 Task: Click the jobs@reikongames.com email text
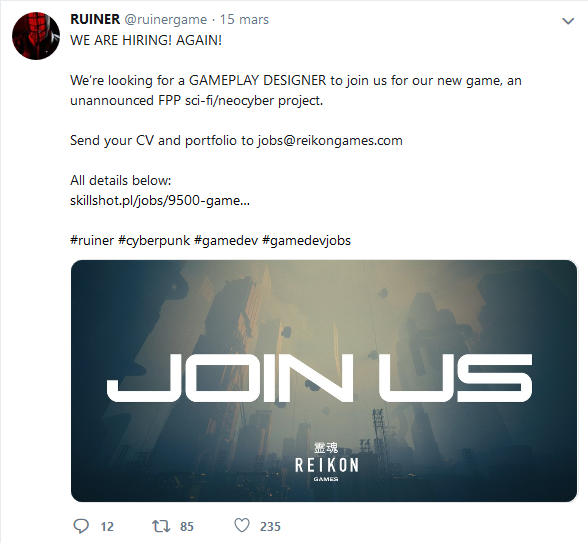330,141
